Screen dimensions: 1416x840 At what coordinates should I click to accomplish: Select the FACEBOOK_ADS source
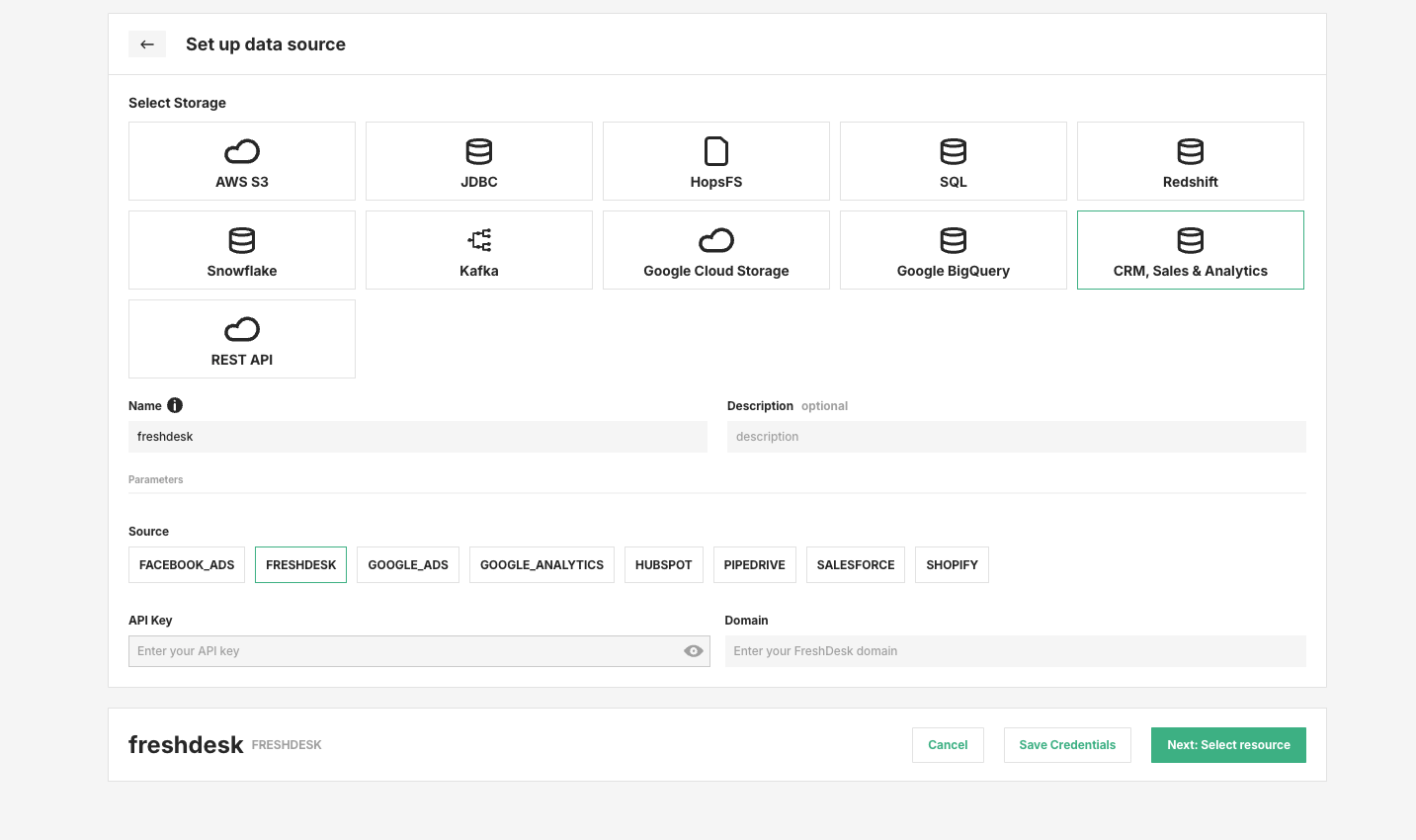pyautogui.click(x=186, y=564)
